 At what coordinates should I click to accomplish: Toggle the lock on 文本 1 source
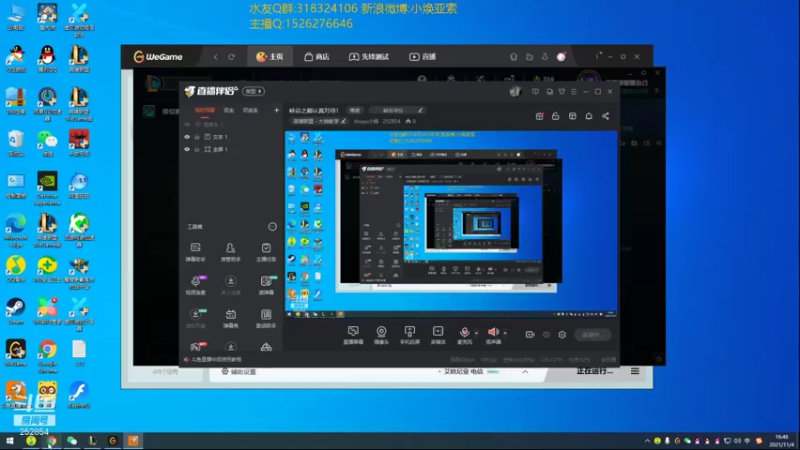point(197,137)
